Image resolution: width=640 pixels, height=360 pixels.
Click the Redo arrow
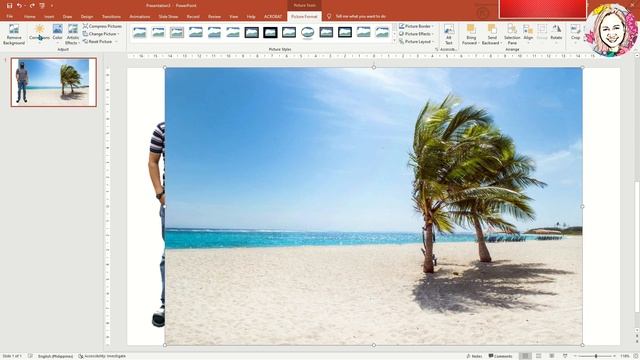[x=32, y=6]
